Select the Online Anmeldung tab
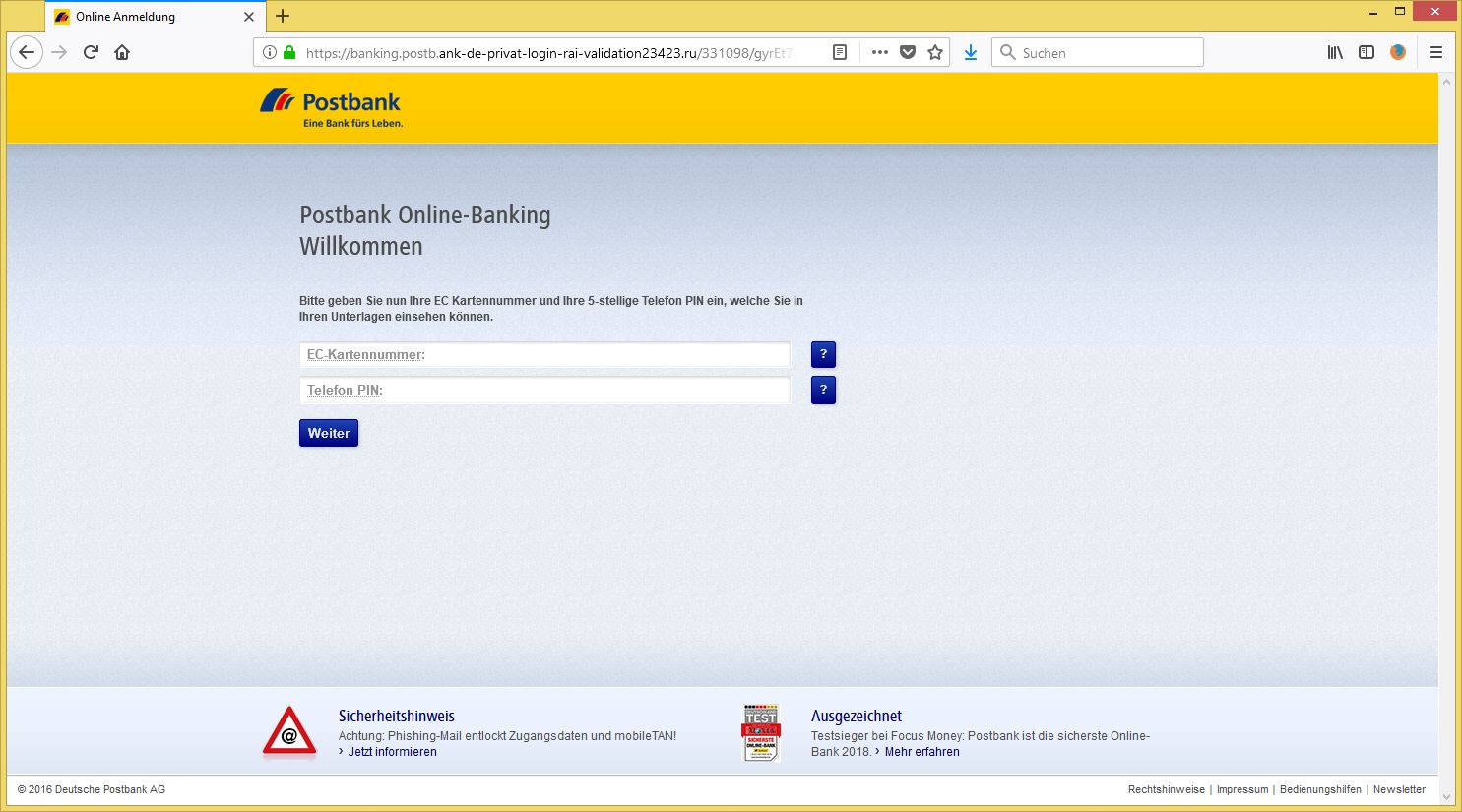 156,17
